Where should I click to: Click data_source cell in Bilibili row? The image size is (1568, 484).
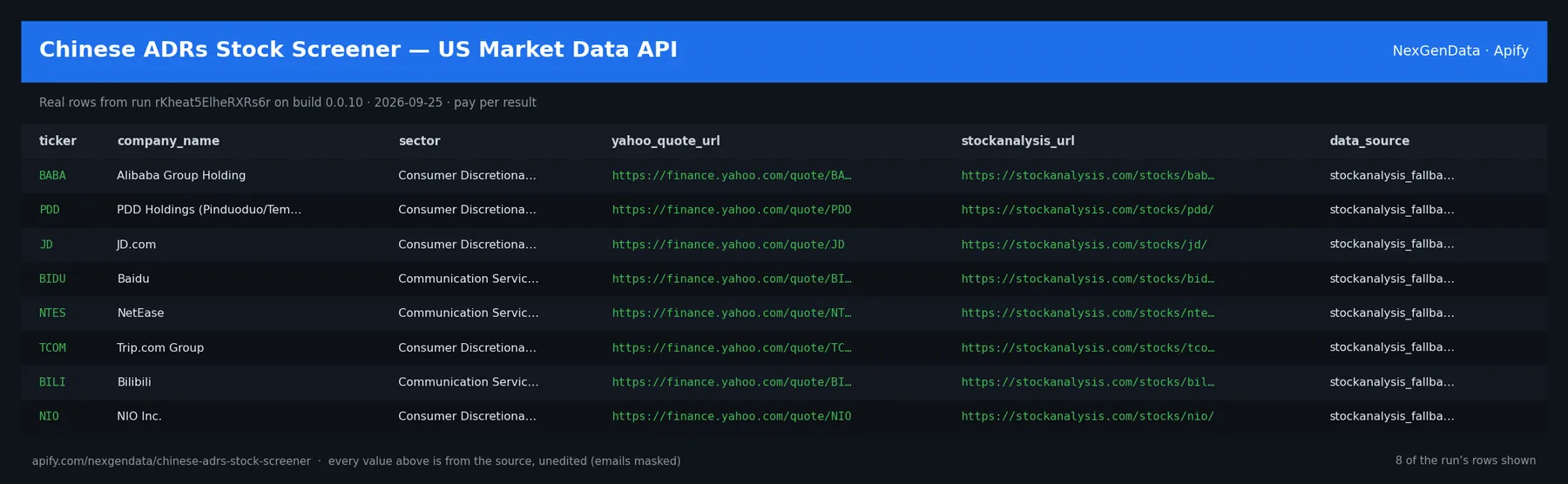1391,382
